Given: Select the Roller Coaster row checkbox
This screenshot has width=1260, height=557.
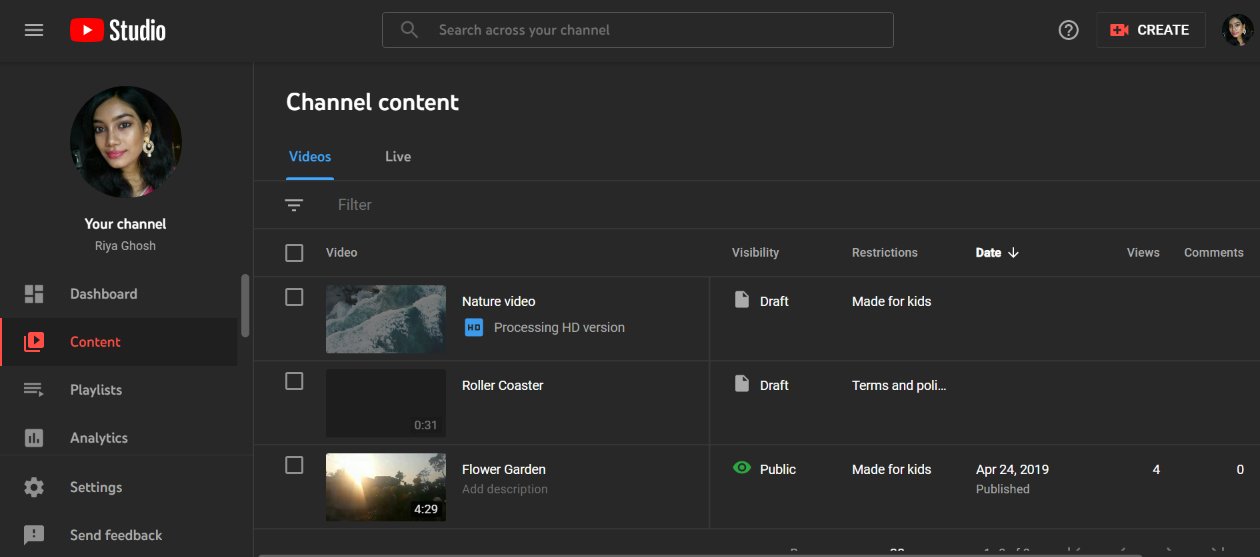Looking at the screenshot, I should pyautogui.click(x=294, y=381).
